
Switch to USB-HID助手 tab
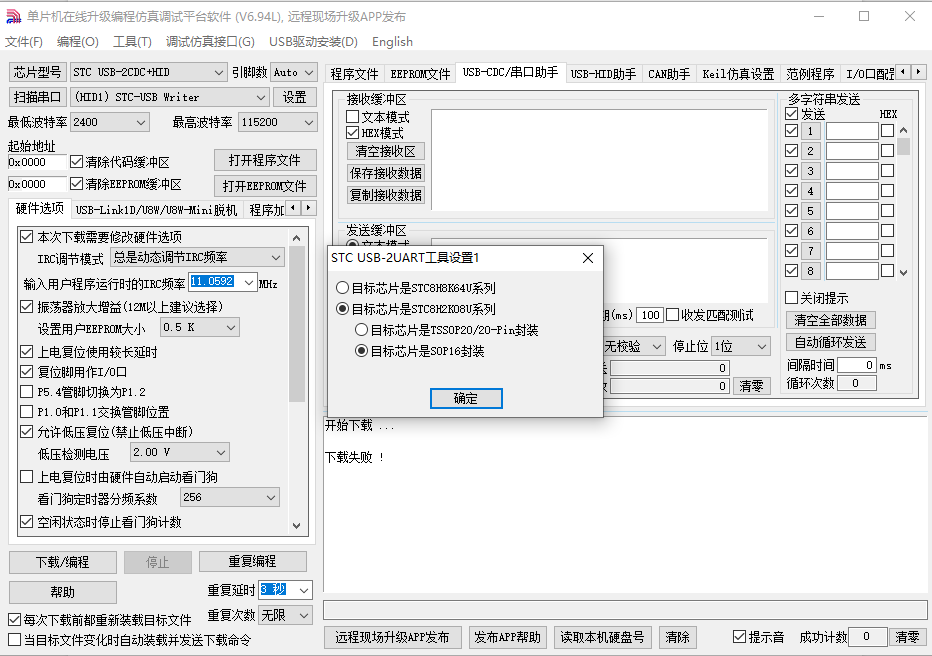pyautogui.click(x=603, y=74)
